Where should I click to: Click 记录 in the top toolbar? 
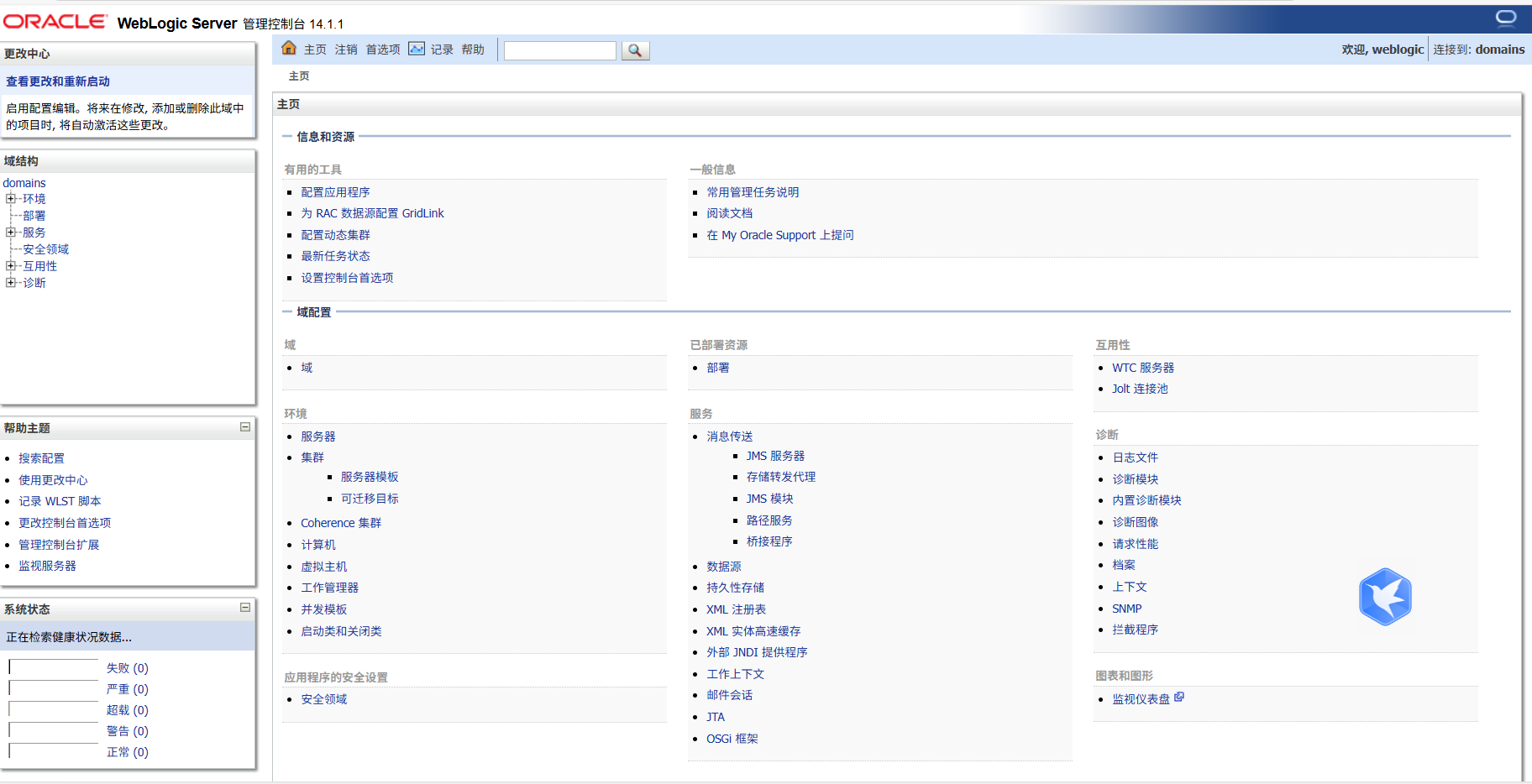[x=442, y=50]
